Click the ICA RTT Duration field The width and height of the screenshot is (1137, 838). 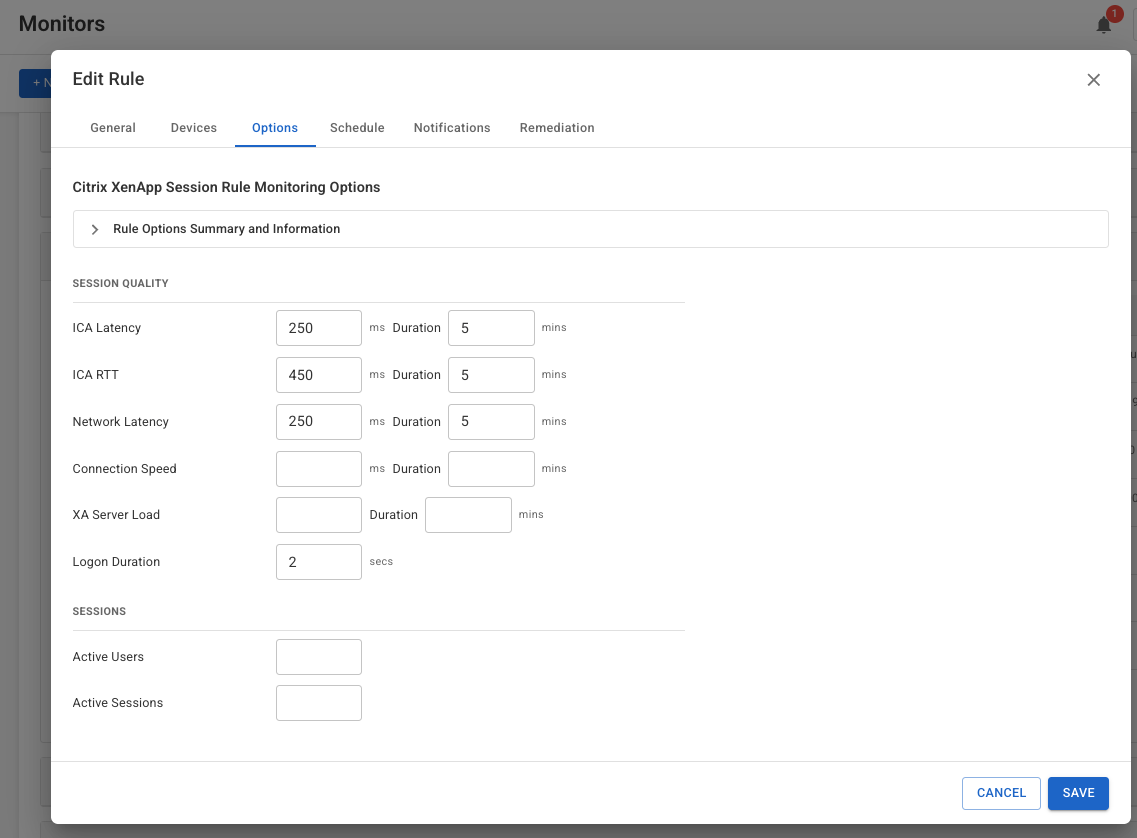[x=491, y=375]
